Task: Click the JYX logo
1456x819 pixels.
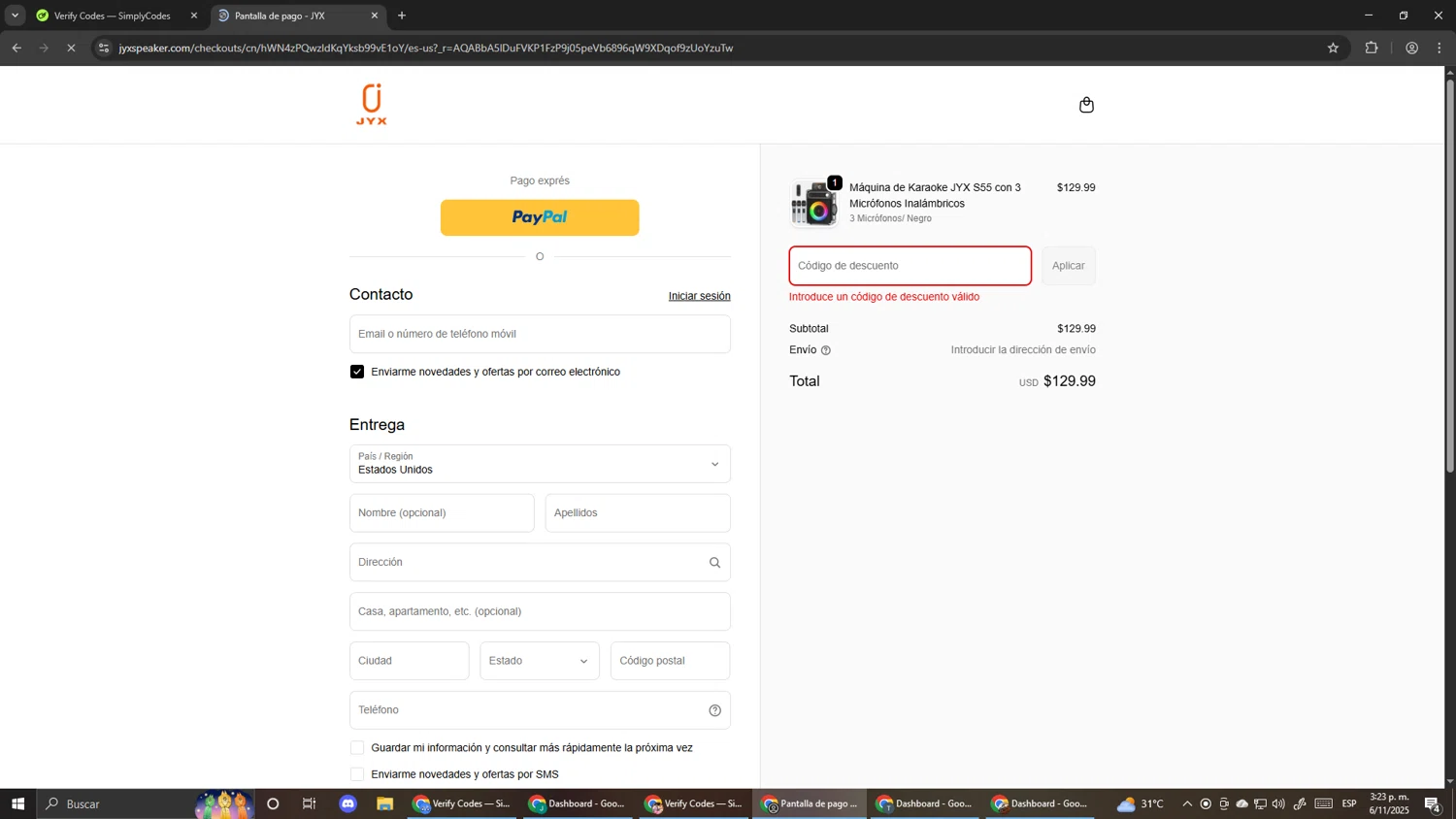Action: point(372,104)
